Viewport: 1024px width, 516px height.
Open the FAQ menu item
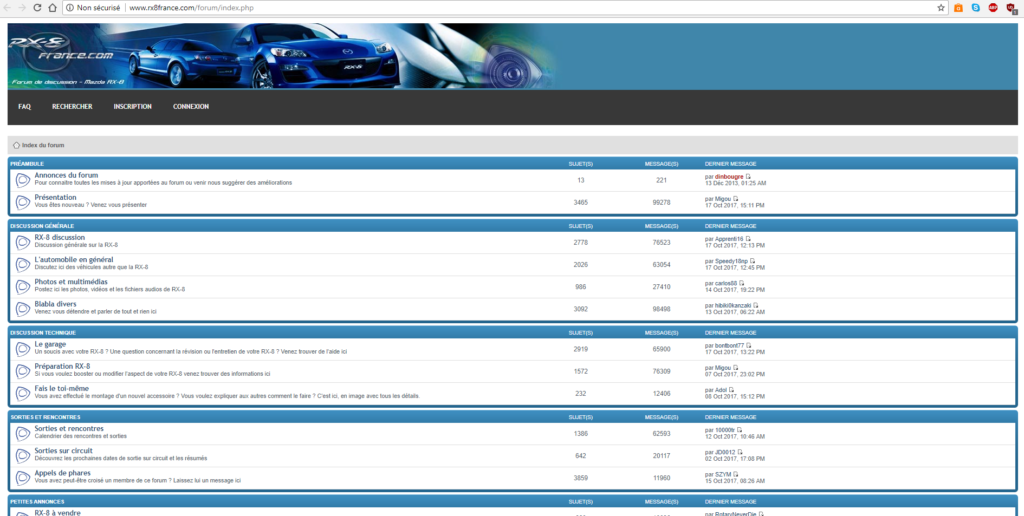tap(25, 106)
